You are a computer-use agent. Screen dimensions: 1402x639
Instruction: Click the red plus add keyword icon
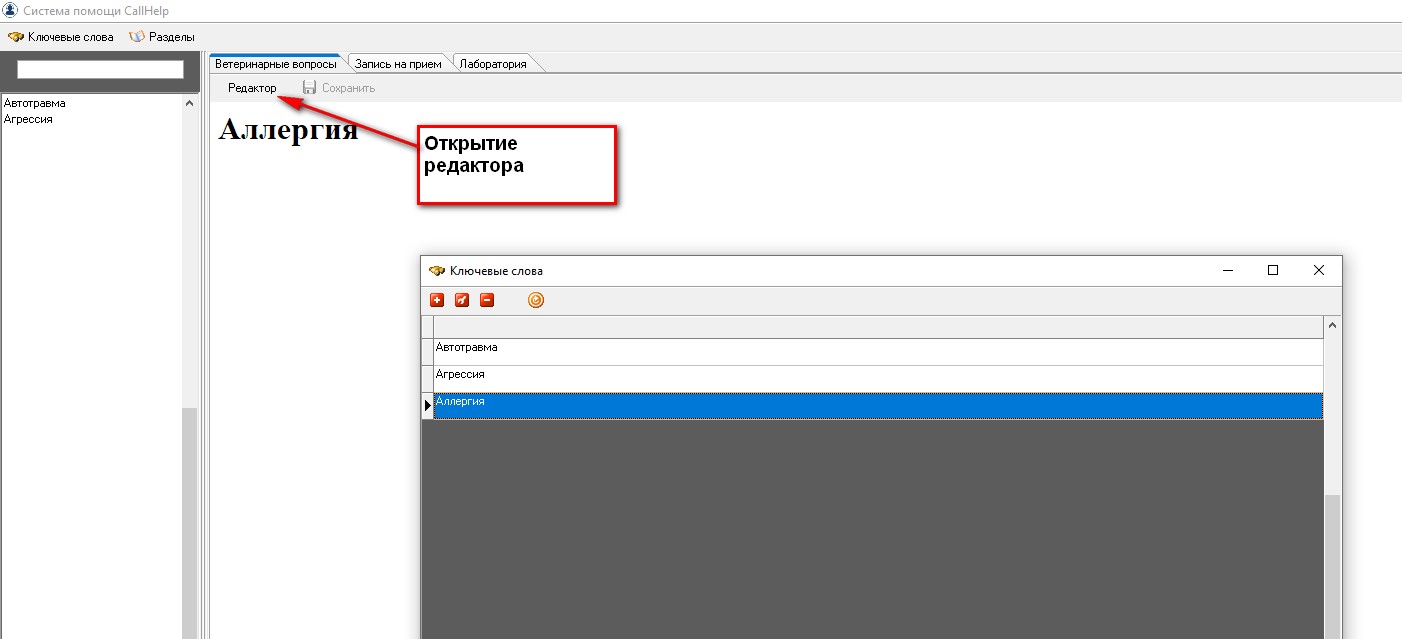[x=437, y=300]
